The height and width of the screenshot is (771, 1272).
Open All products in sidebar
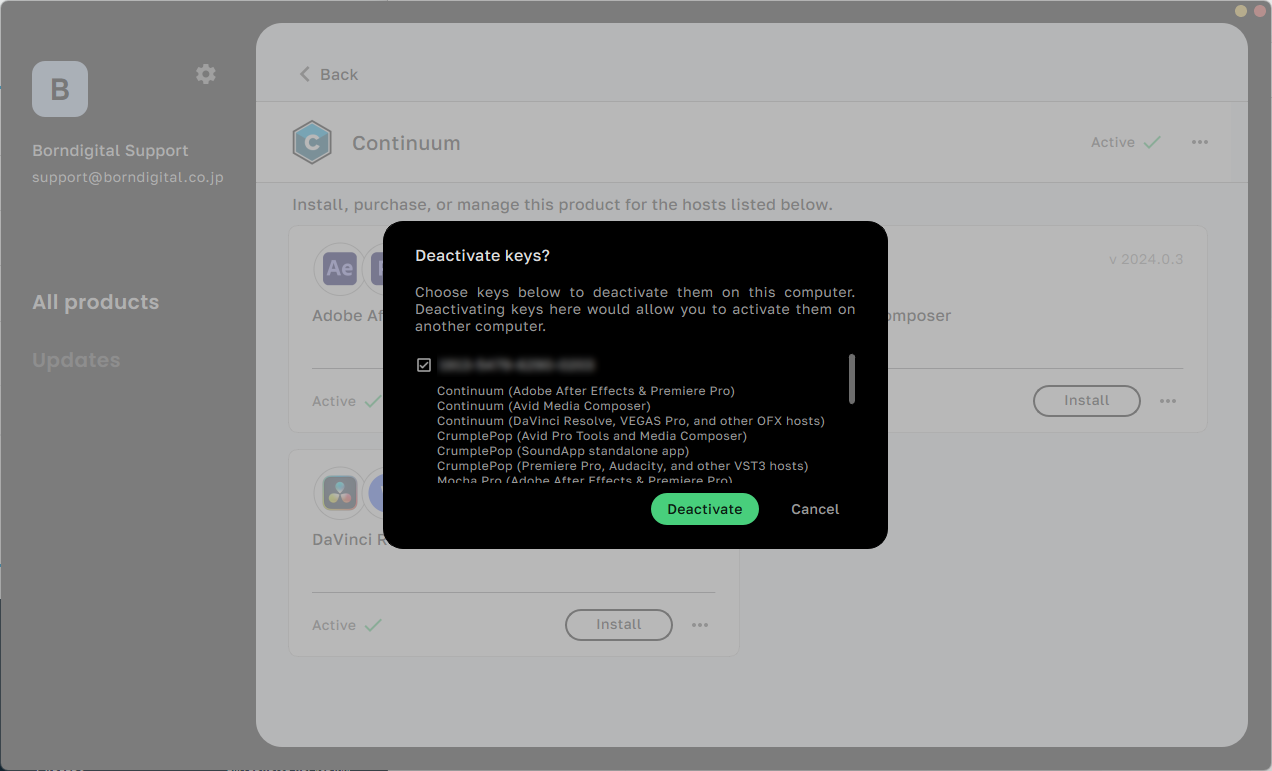(96, 302)
